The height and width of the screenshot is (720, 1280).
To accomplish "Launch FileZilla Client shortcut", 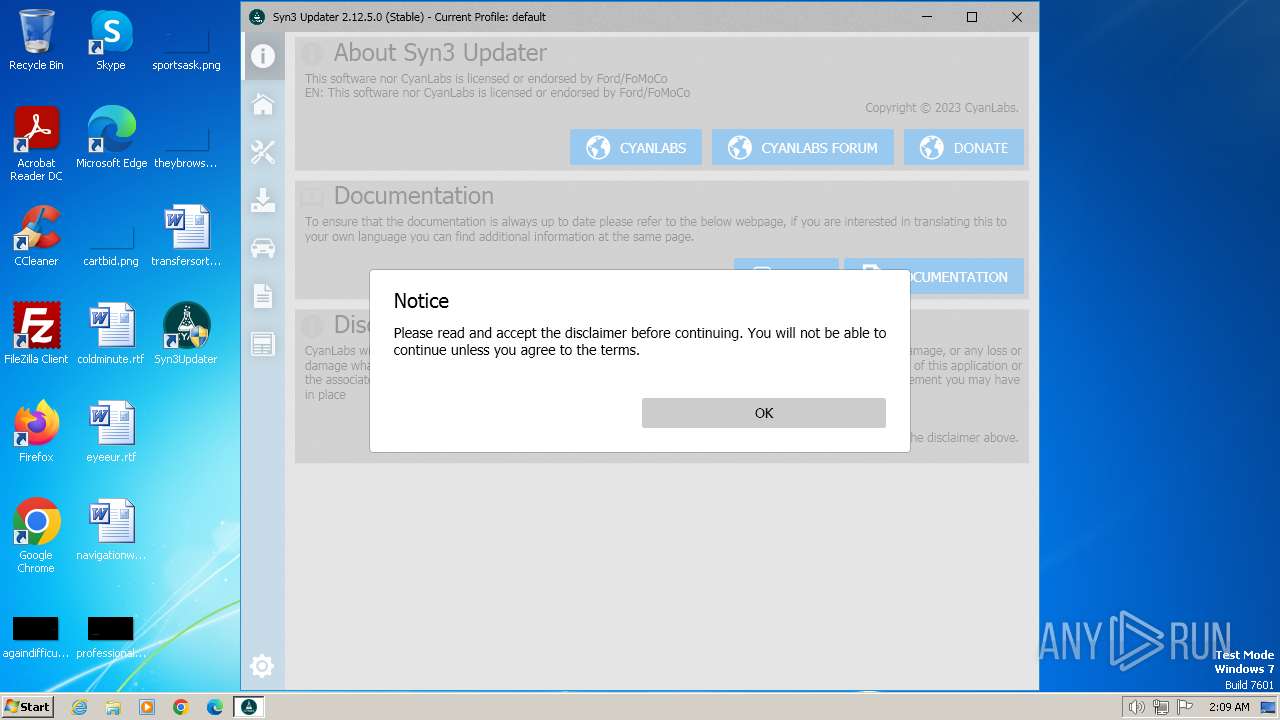I will click(36, 334).
